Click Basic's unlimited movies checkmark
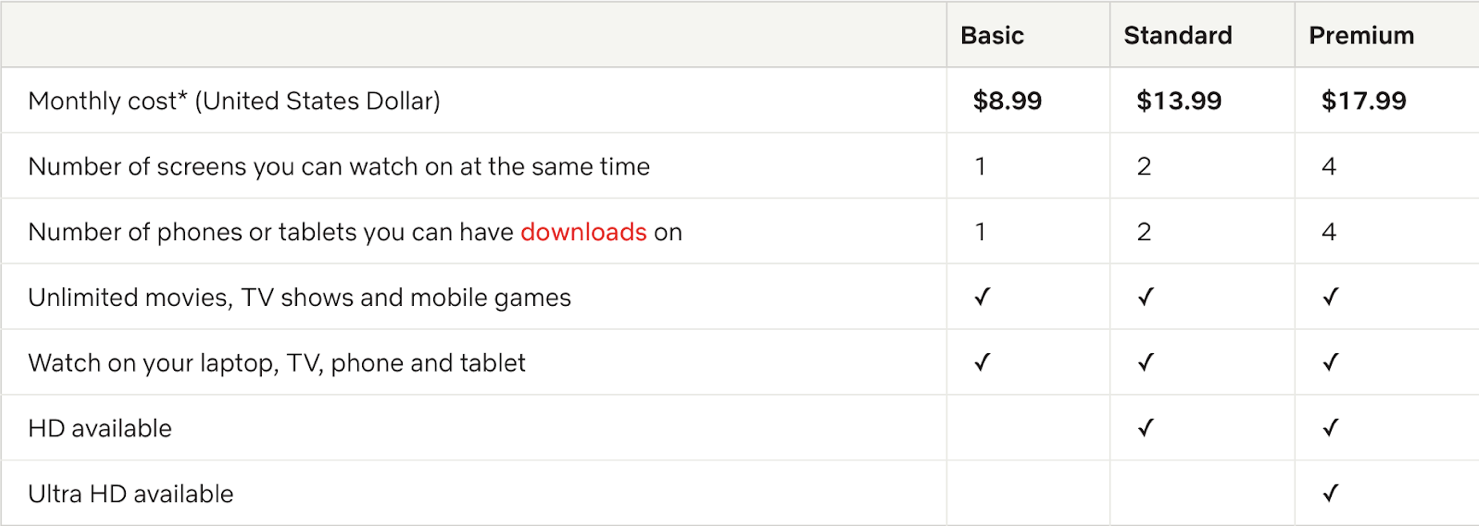 coord(981,297)
